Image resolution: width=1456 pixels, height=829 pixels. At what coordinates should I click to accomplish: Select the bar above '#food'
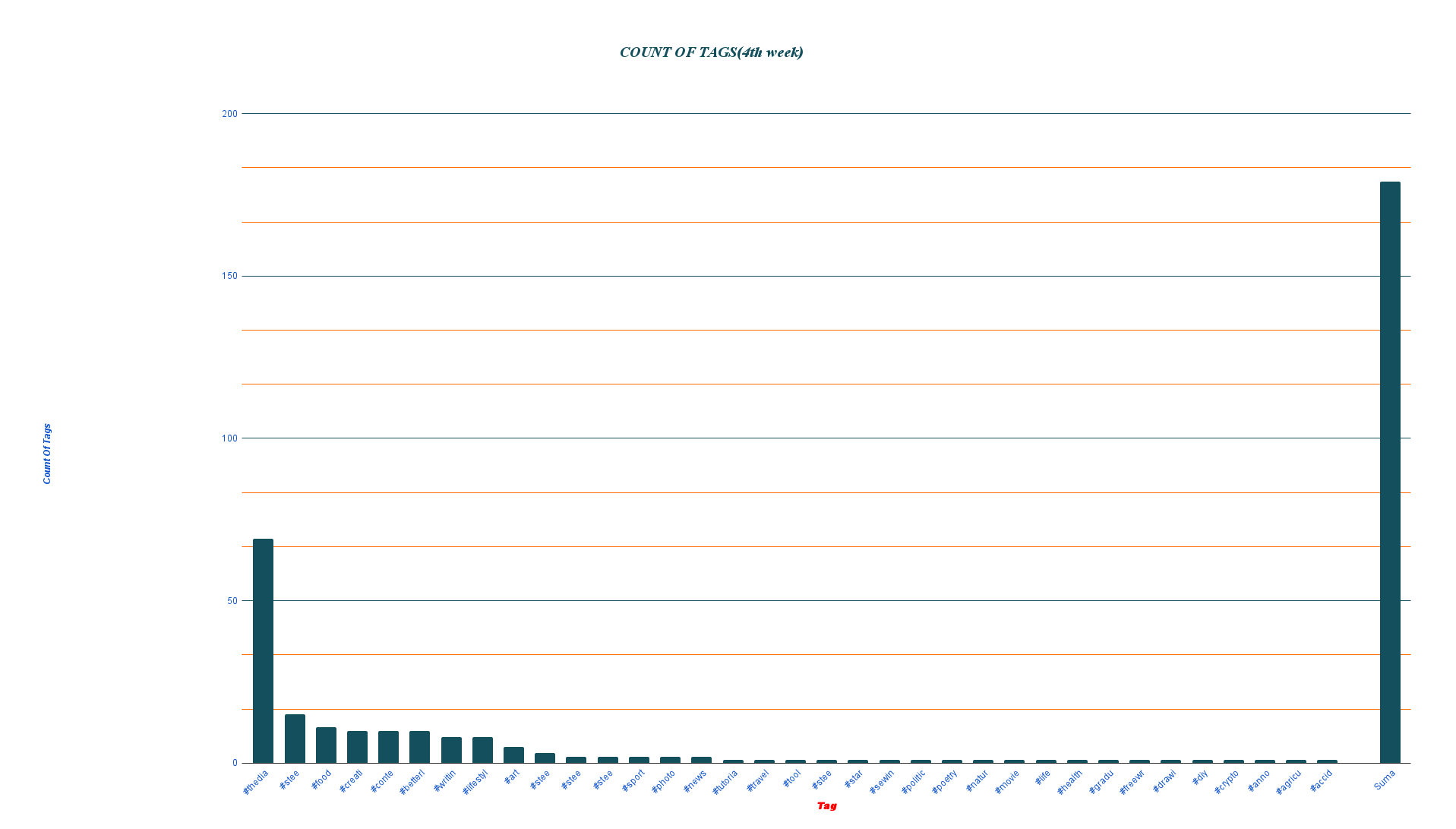326,745
